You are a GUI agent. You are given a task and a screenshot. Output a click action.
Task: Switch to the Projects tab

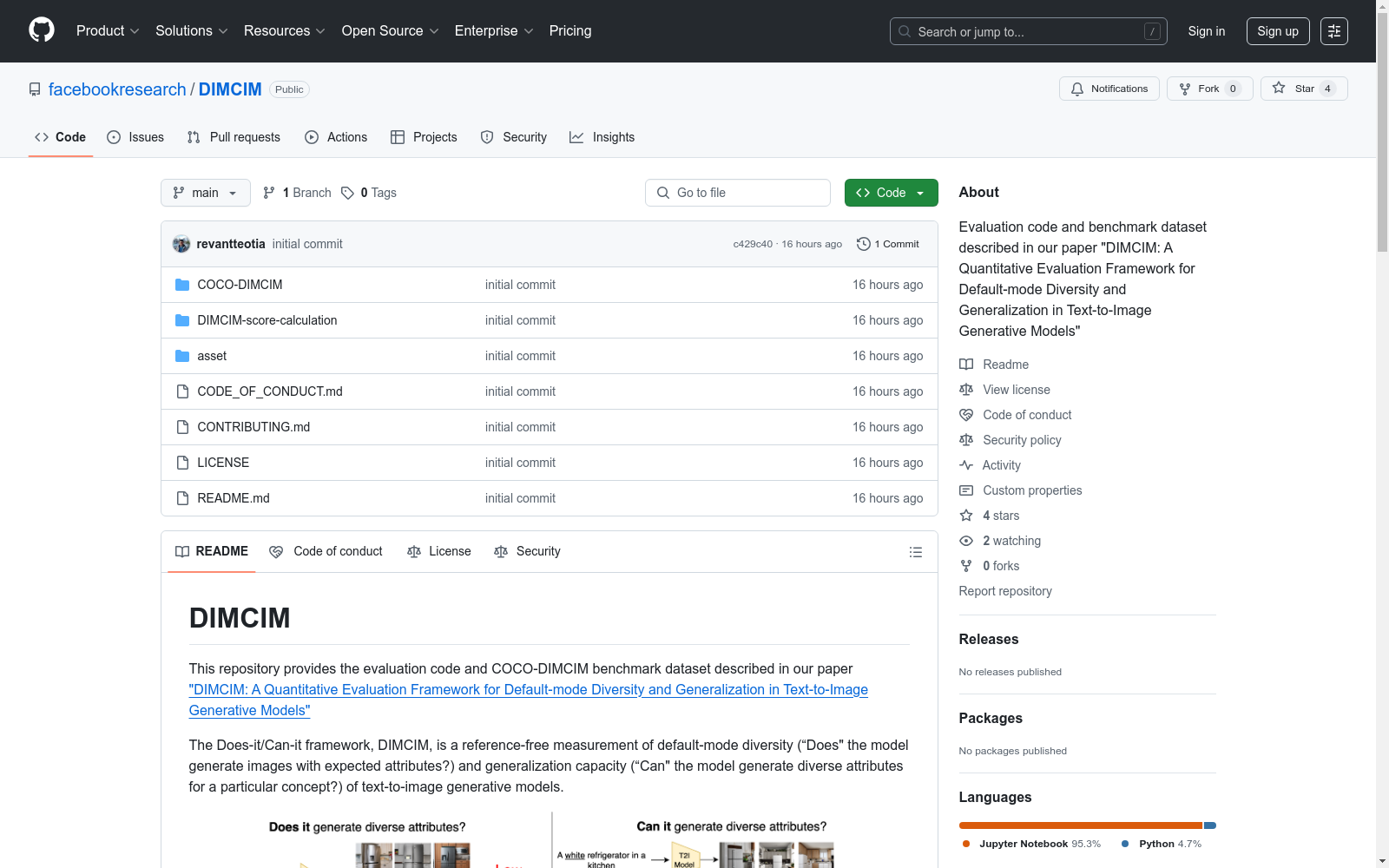click(x=424, y=137)
